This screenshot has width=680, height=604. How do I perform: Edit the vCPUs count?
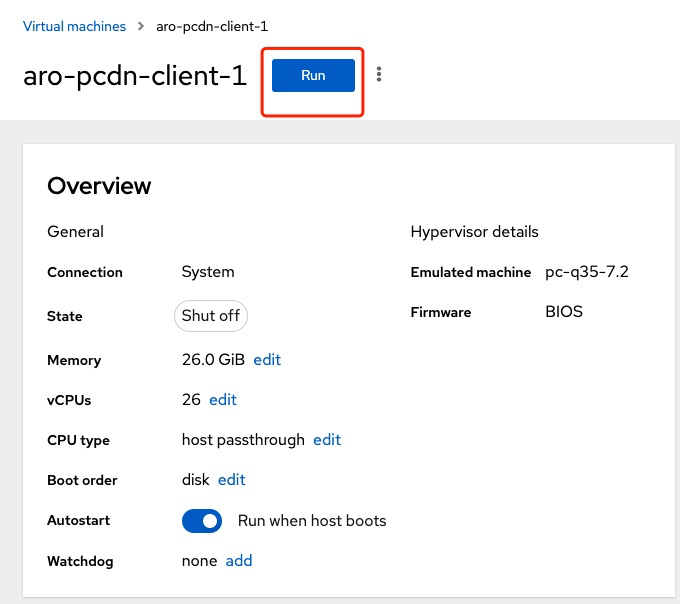(x=223, y=400)
